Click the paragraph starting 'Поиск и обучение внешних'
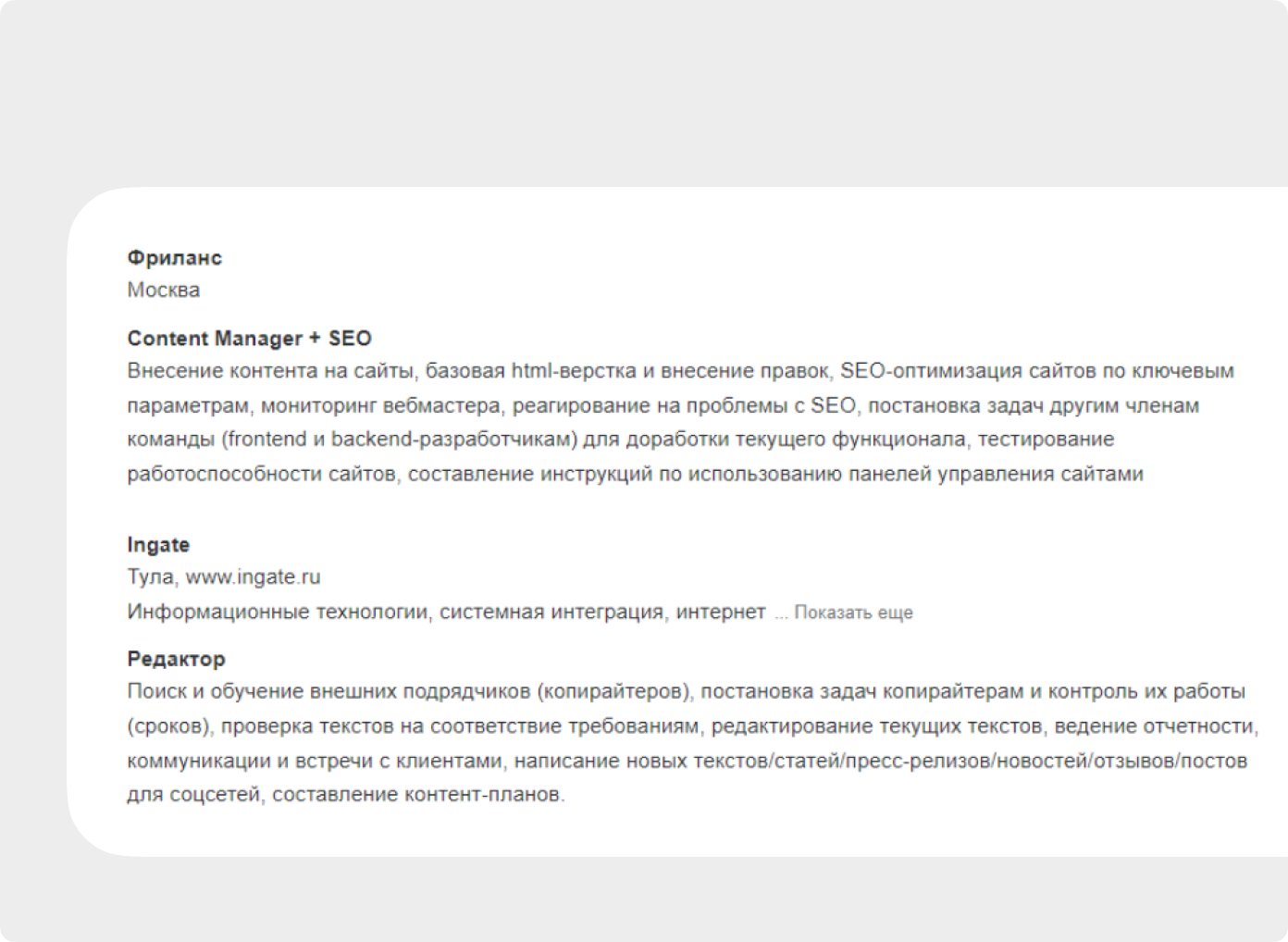Screen dimensions: 1288x942 tap(693, 743)
